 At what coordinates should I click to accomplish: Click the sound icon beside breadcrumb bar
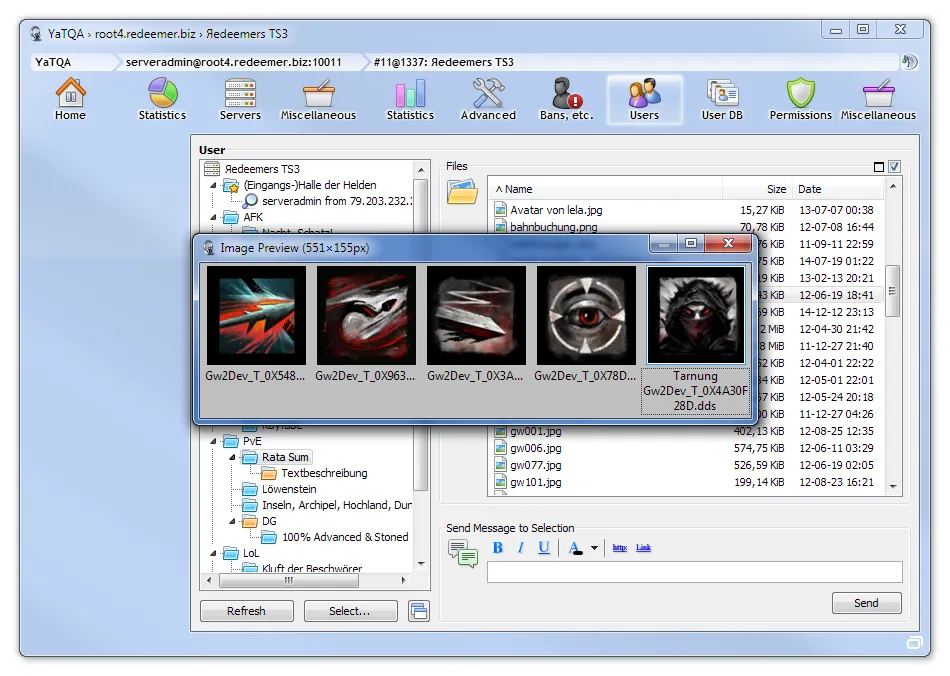pos(909,62)
